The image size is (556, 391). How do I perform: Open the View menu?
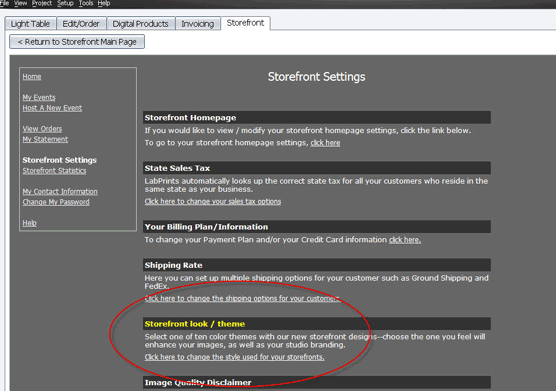tap(21, 3)
